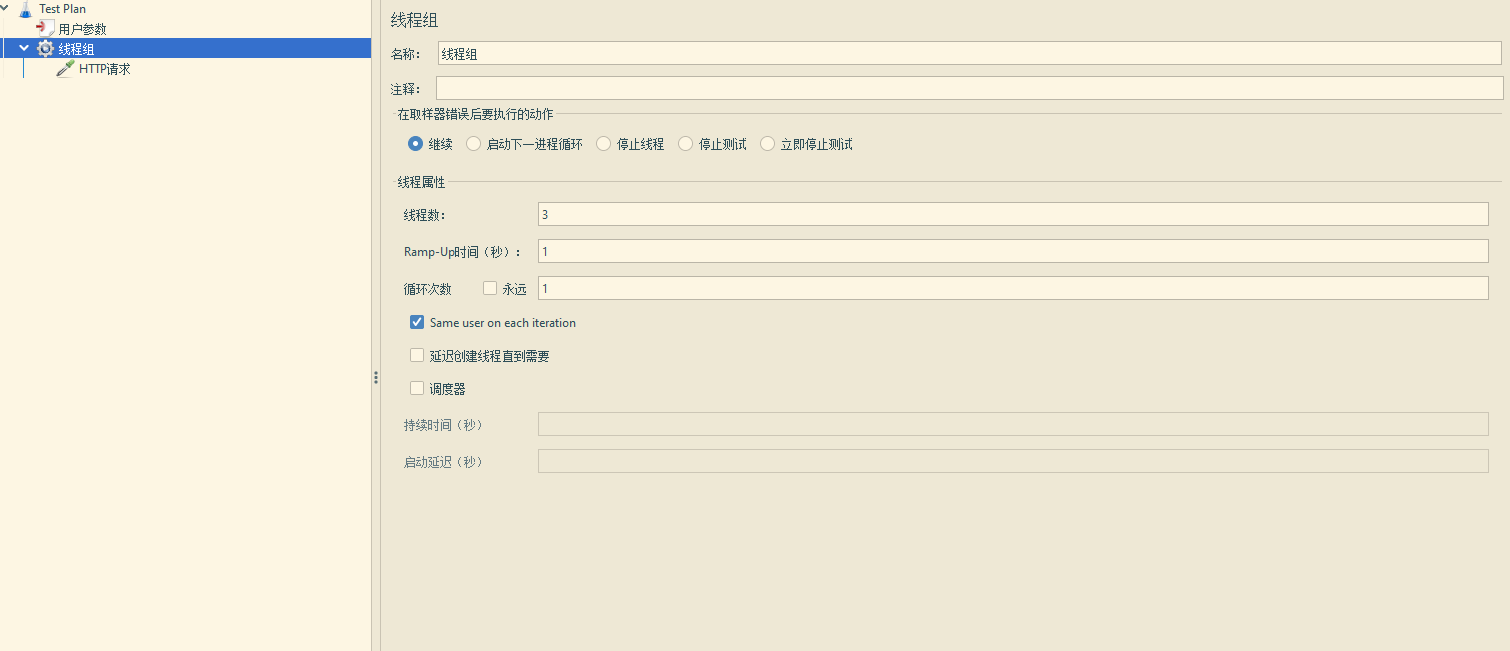Click the 持续时间（秒） field
Image resolution: width=1510 pixels, height=651 pixels.
pyautogui.click(x=1013, y=424)
